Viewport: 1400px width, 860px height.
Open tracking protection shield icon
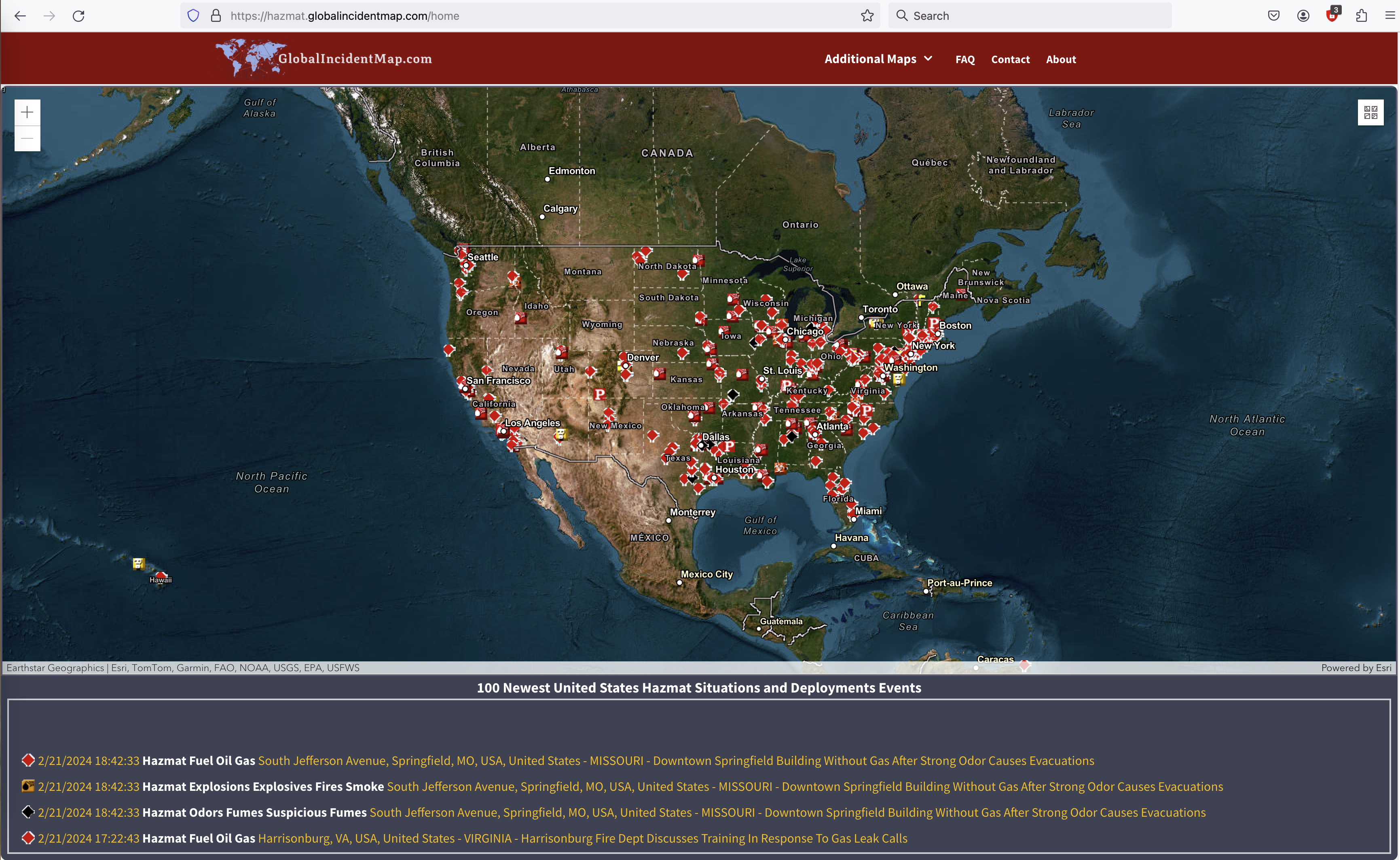[193, 16]
